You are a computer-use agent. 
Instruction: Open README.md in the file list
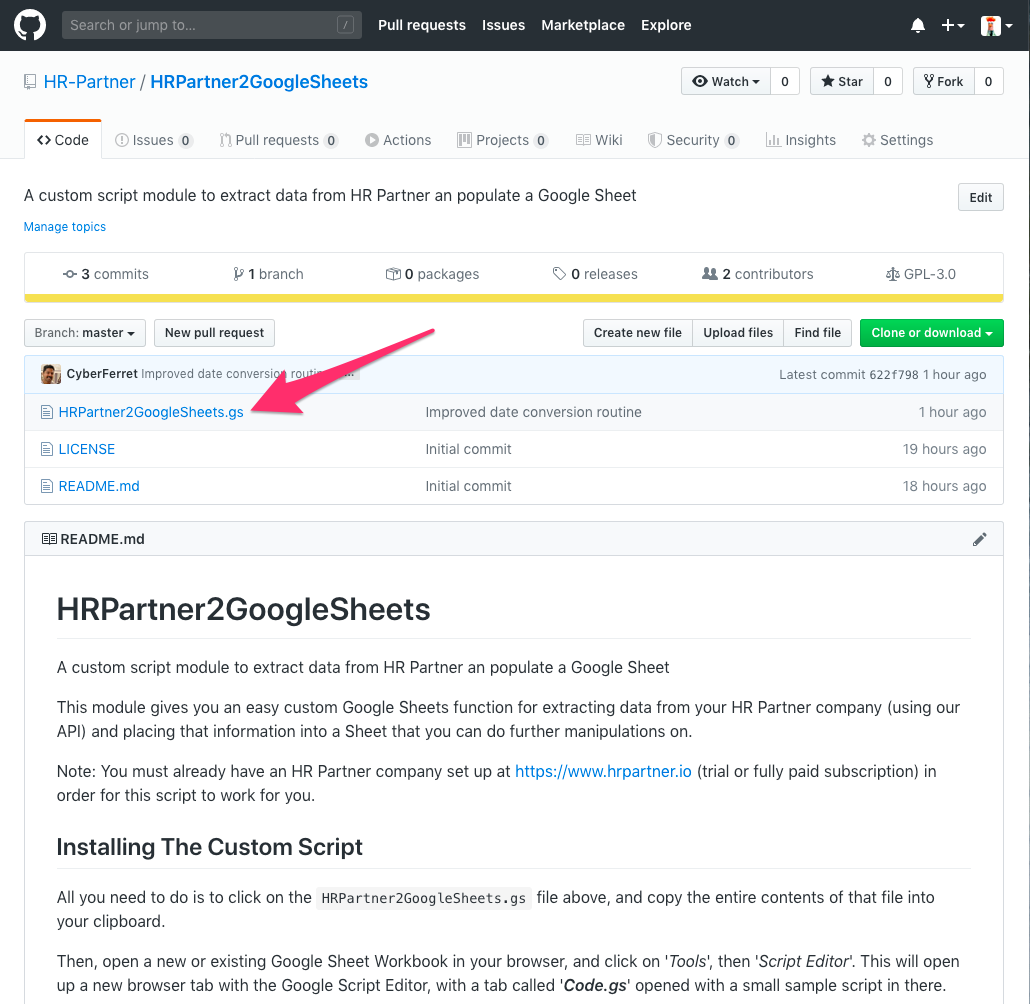click(99, 486)
